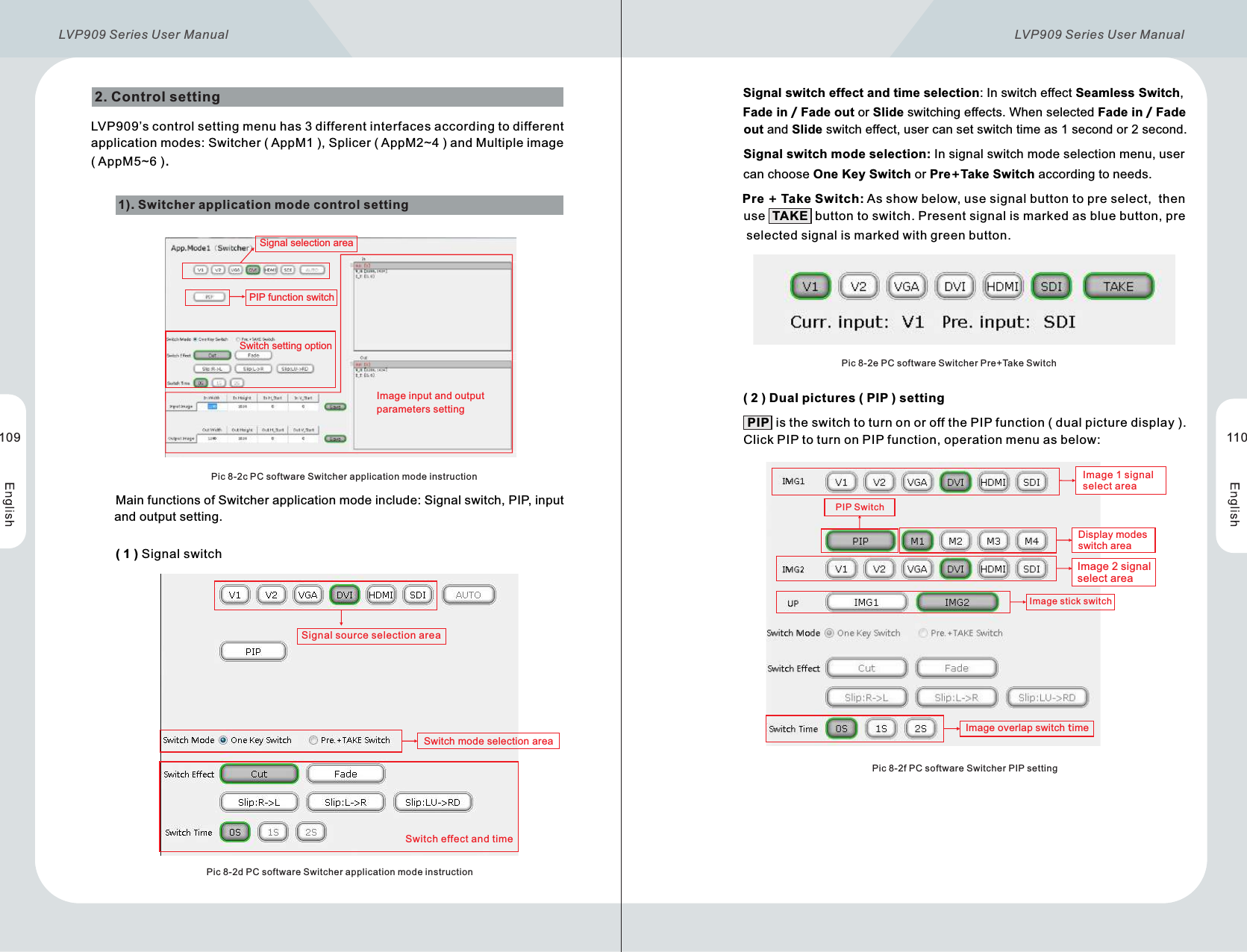Viewport: 1247px width, 952px height.
Task: Select Slip:L->R effect in Pic 8-2d
Action: pyautogui.click(x=346, y=802)
